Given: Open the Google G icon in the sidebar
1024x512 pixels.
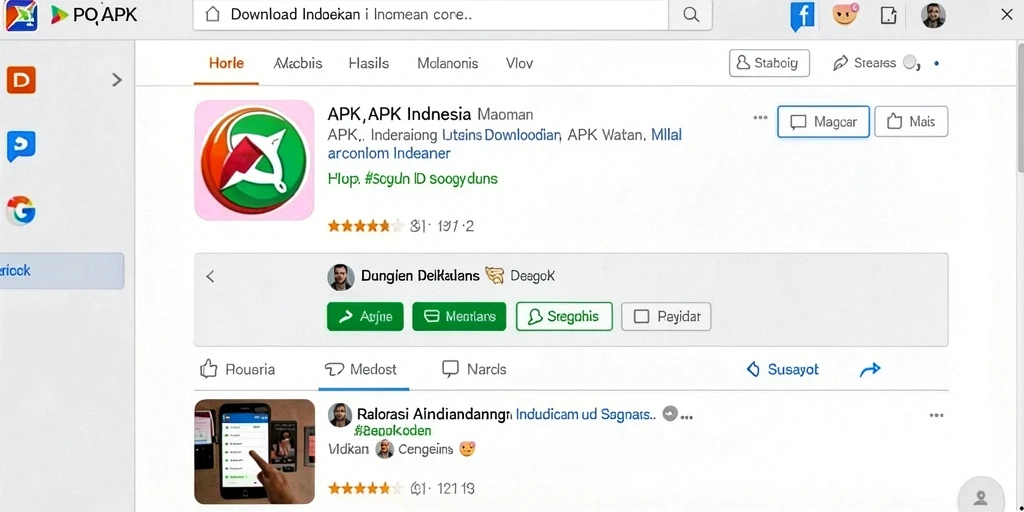Looking at the screenshot, I should coord(21,210).
